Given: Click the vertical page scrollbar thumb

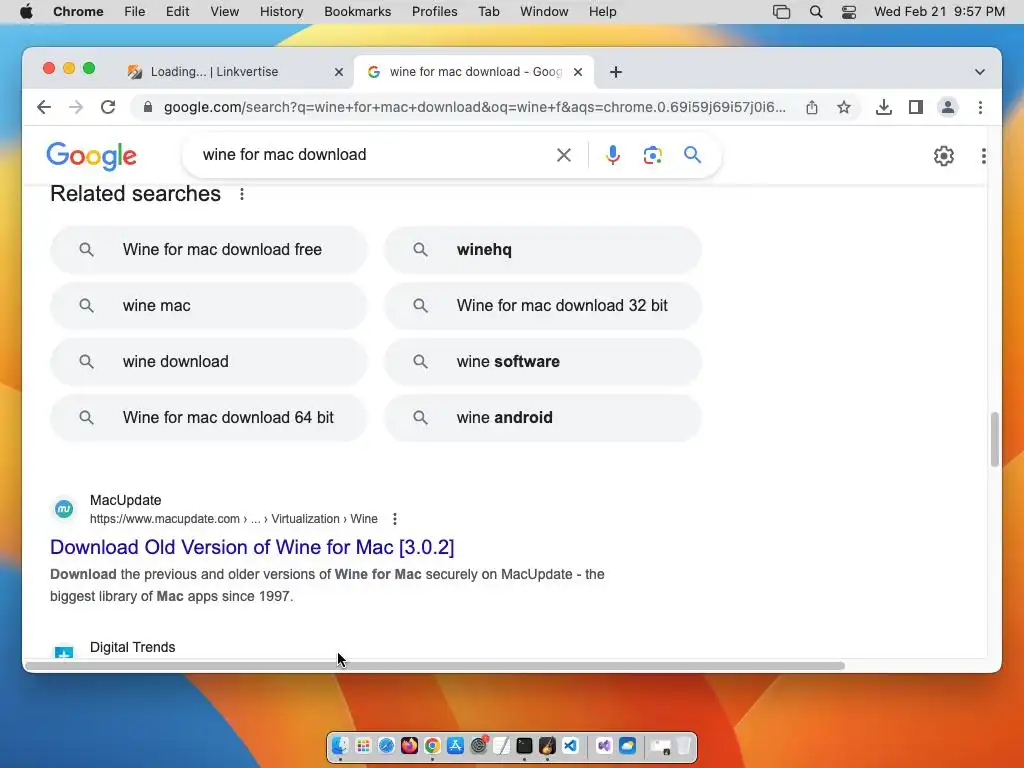Looking at the screenshot, I should point(994,439).
